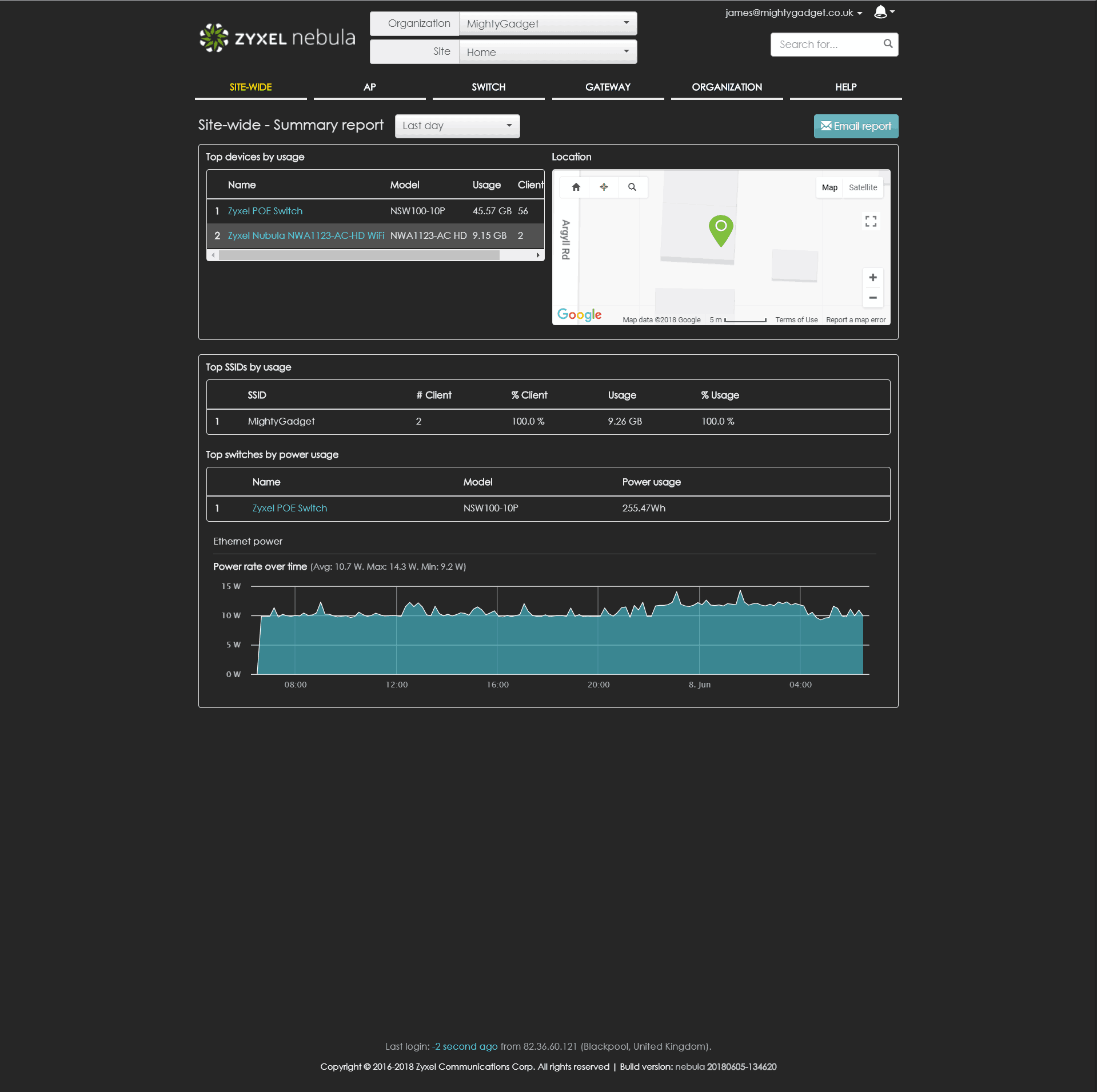Expand the Last day time range dropdown
Viewport: 1097px width, 1092px height.
point(457,126)
